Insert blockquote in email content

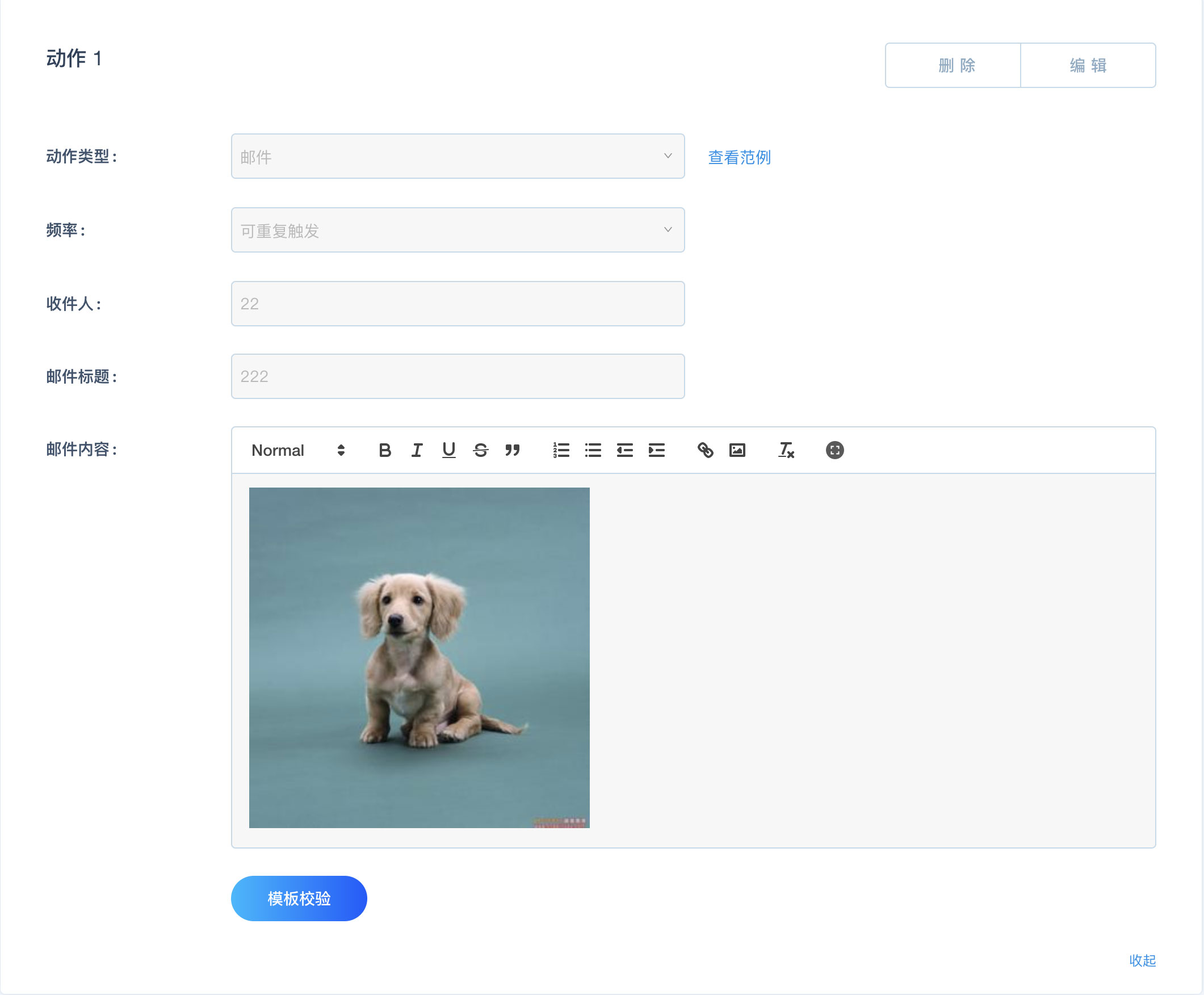click(x=513, y=451)
